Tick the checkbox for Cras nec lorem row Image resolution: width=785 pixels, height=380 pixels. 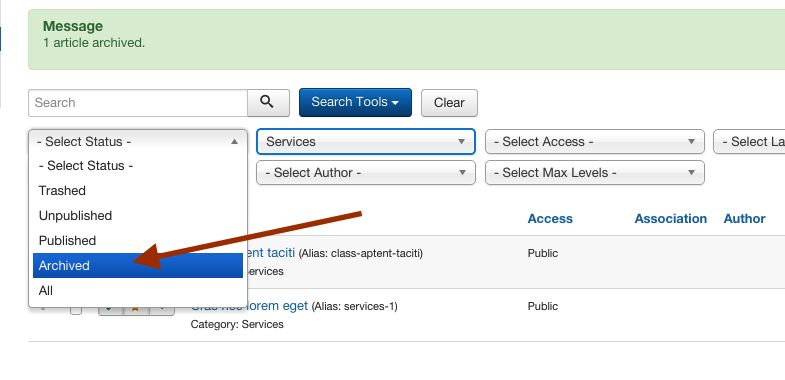[x=76, y=310]
